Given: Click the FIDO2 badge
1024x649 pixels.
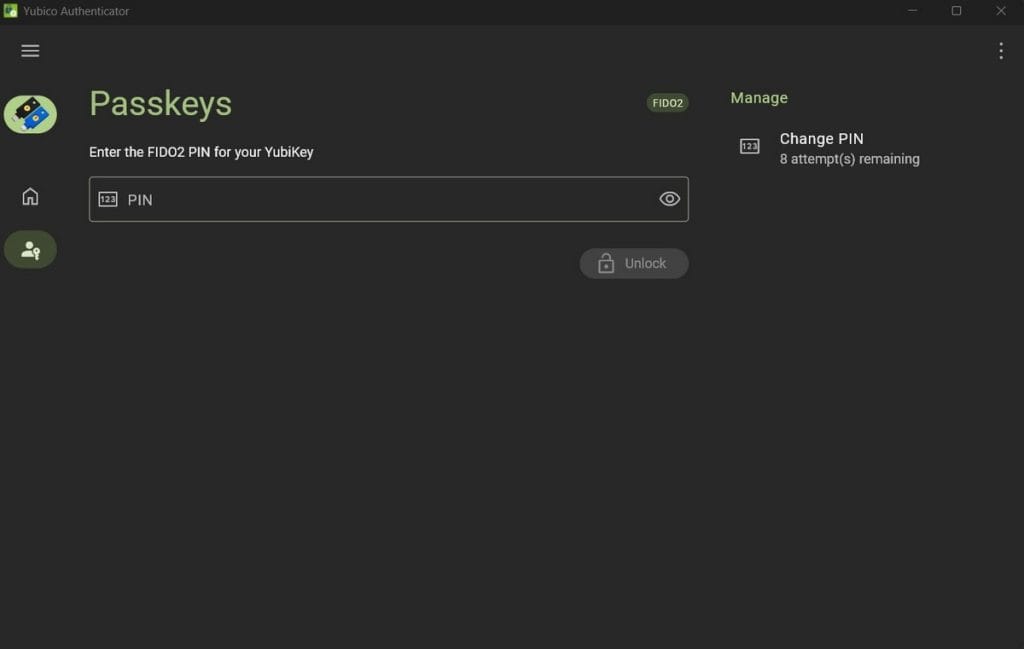Looking at the screenshot, I should [667, 103].
